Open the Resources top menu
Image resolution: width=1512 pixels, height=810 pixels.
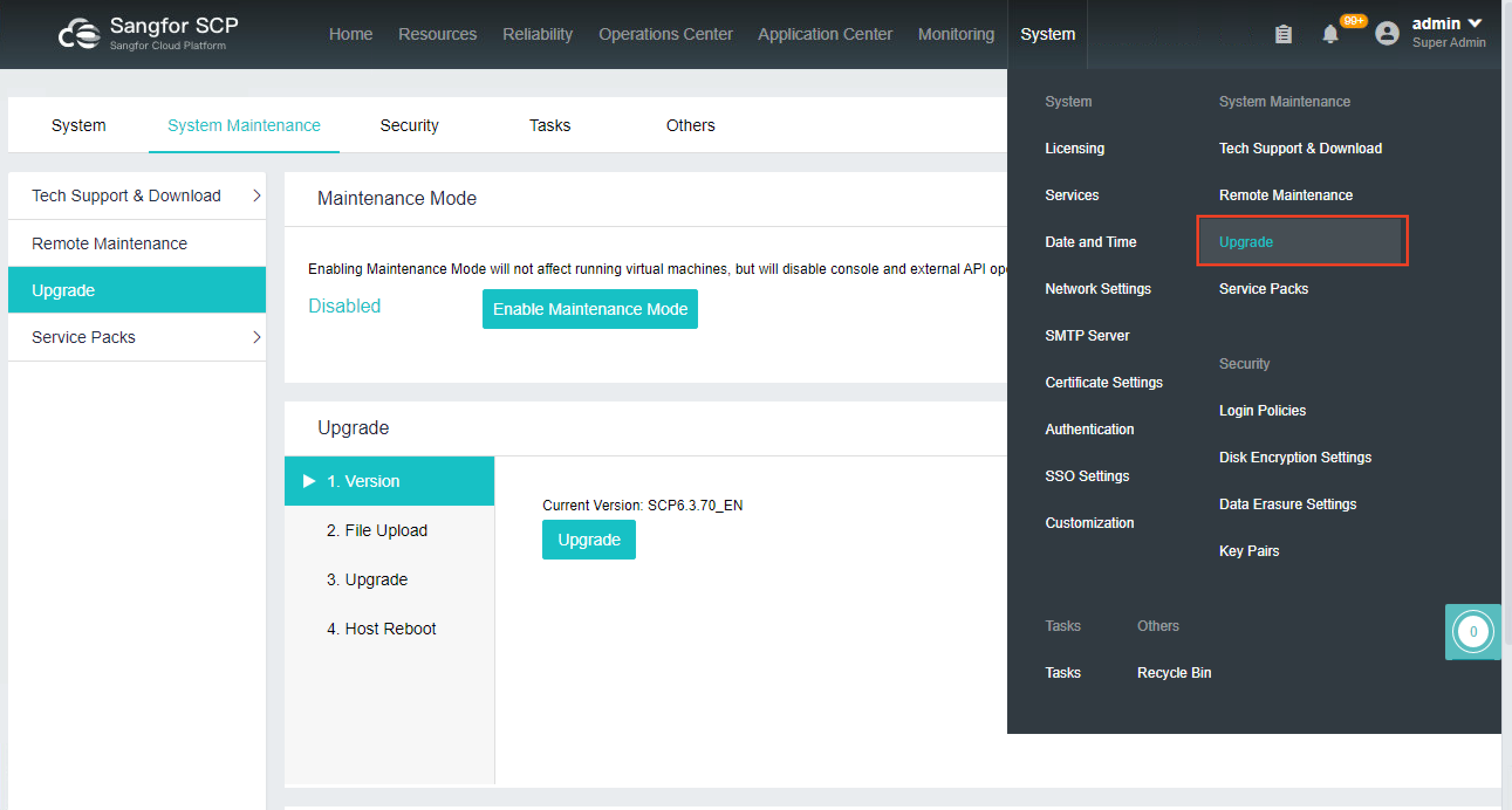point(437,34)
